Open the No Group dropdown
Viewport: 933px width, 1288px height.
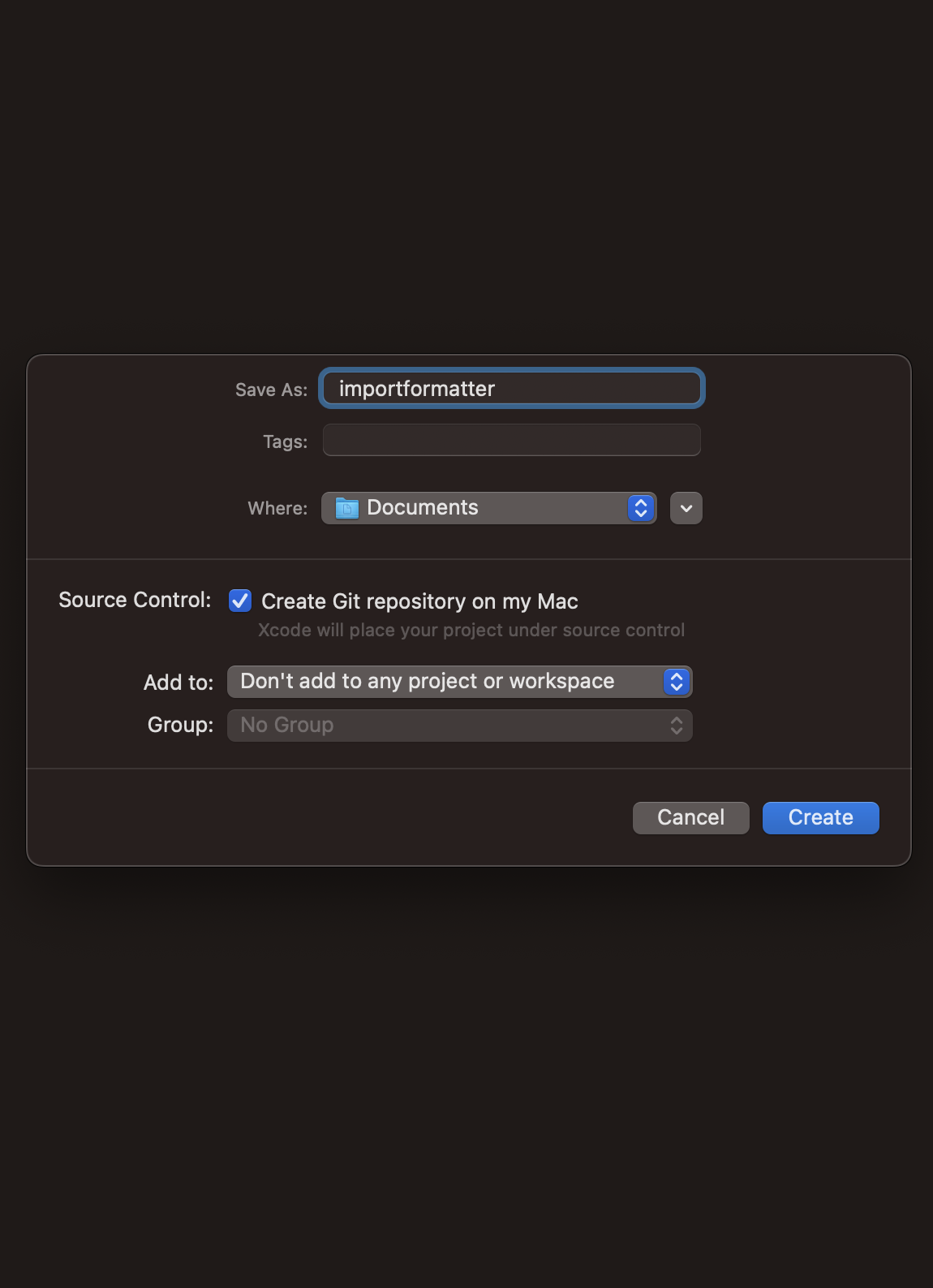pyautogui.click(x=460, y=726)
